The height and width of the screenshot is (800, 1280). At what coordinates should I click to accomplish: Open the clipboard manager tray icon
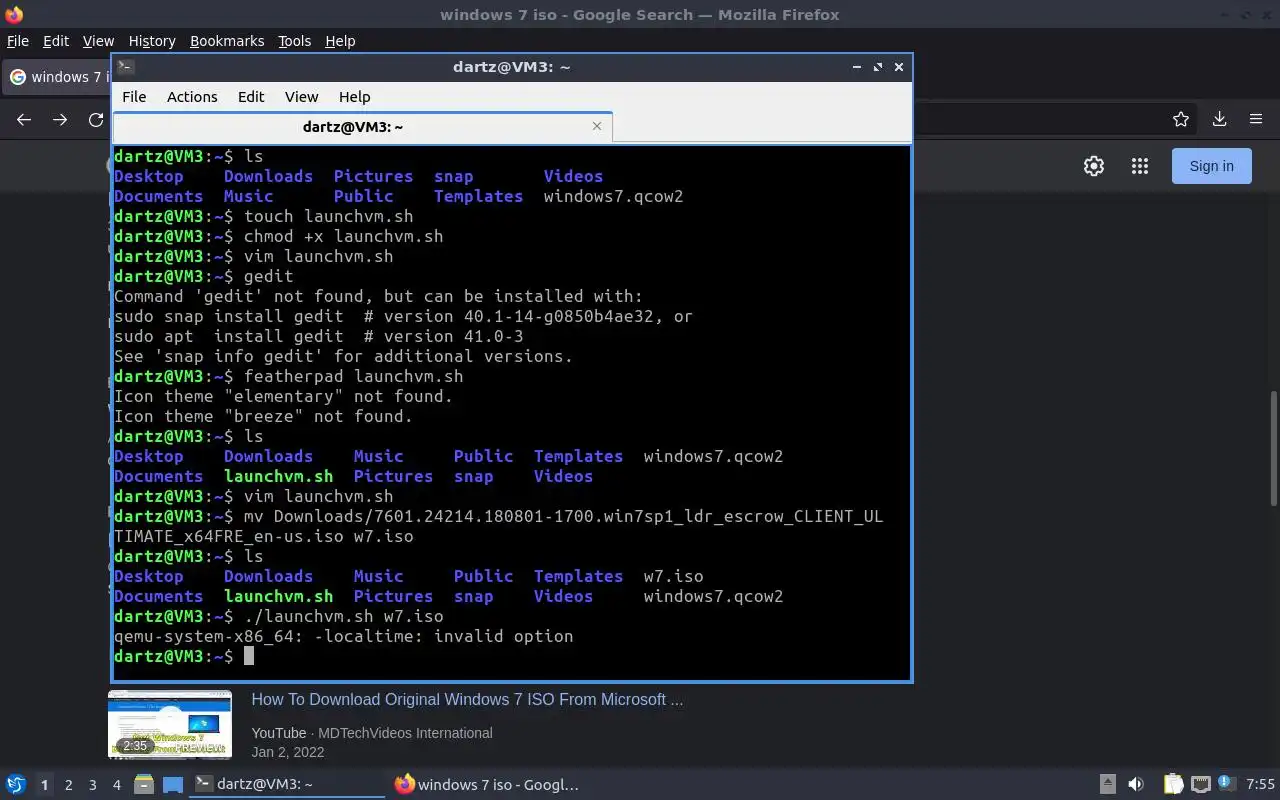(x=1173, y=785)
